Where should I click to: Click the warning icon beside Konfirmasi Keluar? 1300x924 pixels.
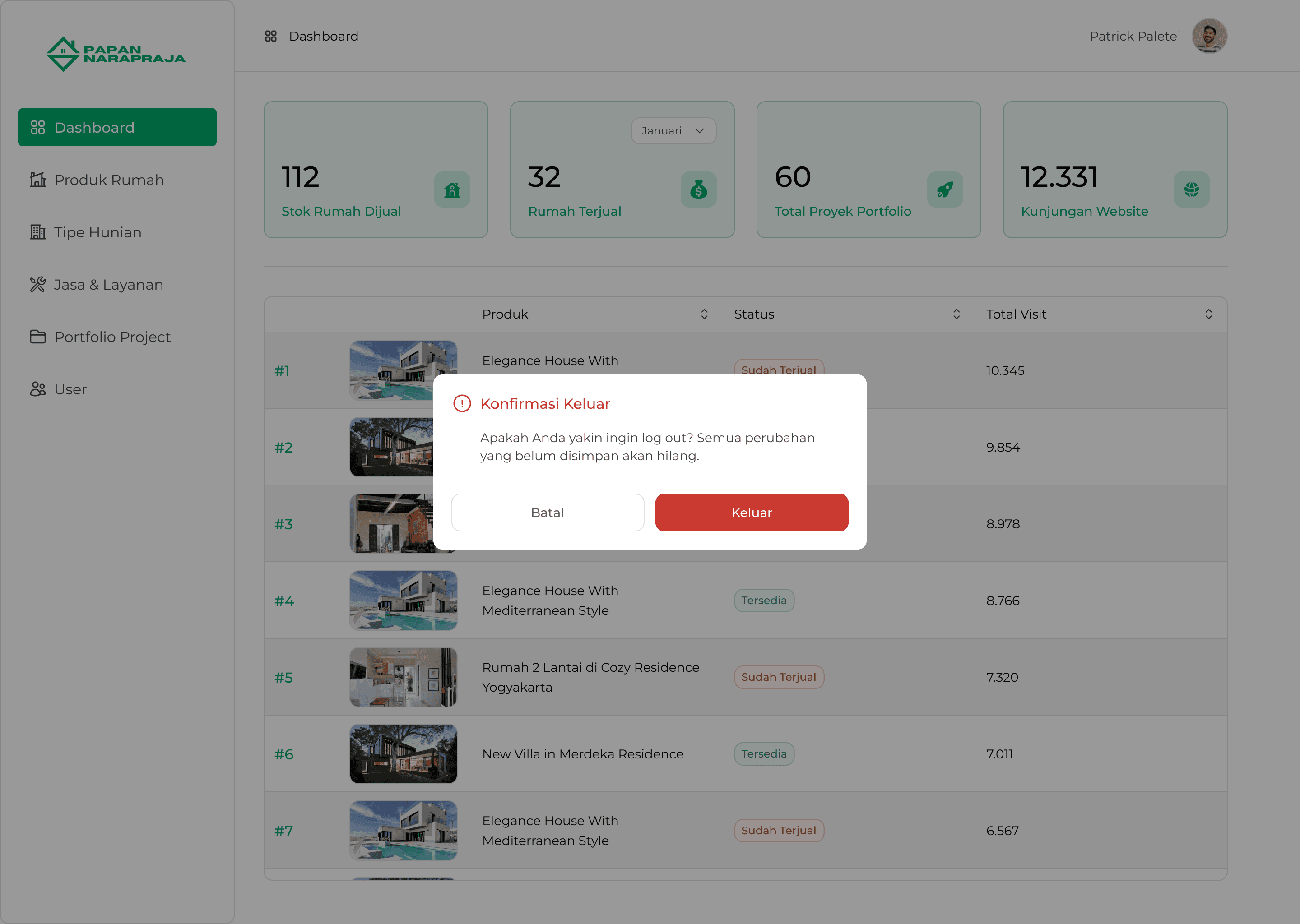pyautogui.click(x=462, y=403)
